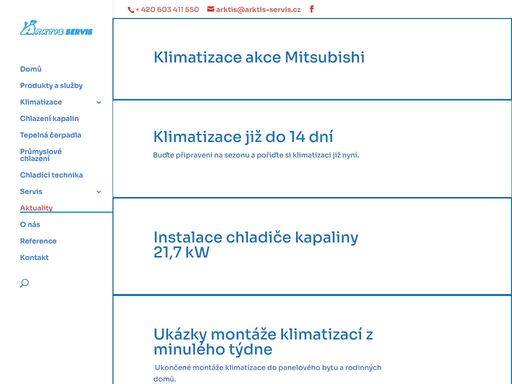Expand the Servis submenu arrow
The height and width of the screenshot is (384, 512).
[x=99, y=192]
